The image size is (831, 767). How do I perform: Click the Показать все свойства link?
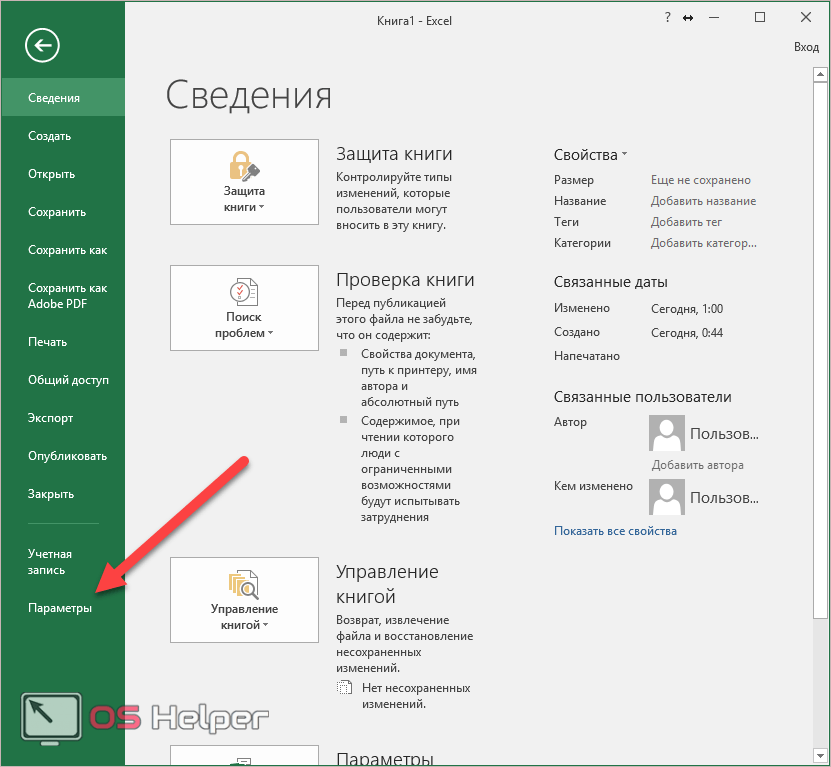[615, 531]
